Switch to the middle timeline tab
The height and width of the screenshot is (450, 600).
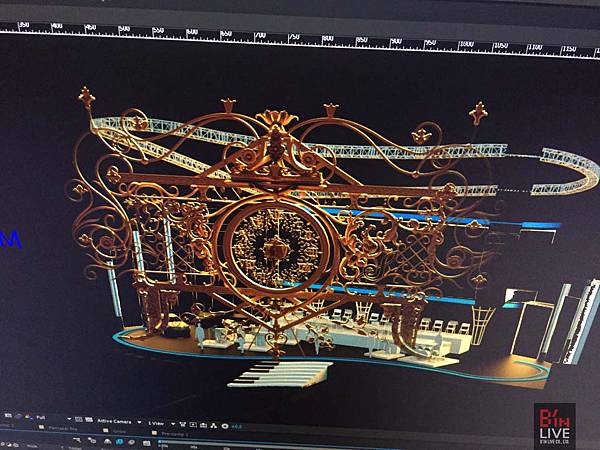[115, 431]
